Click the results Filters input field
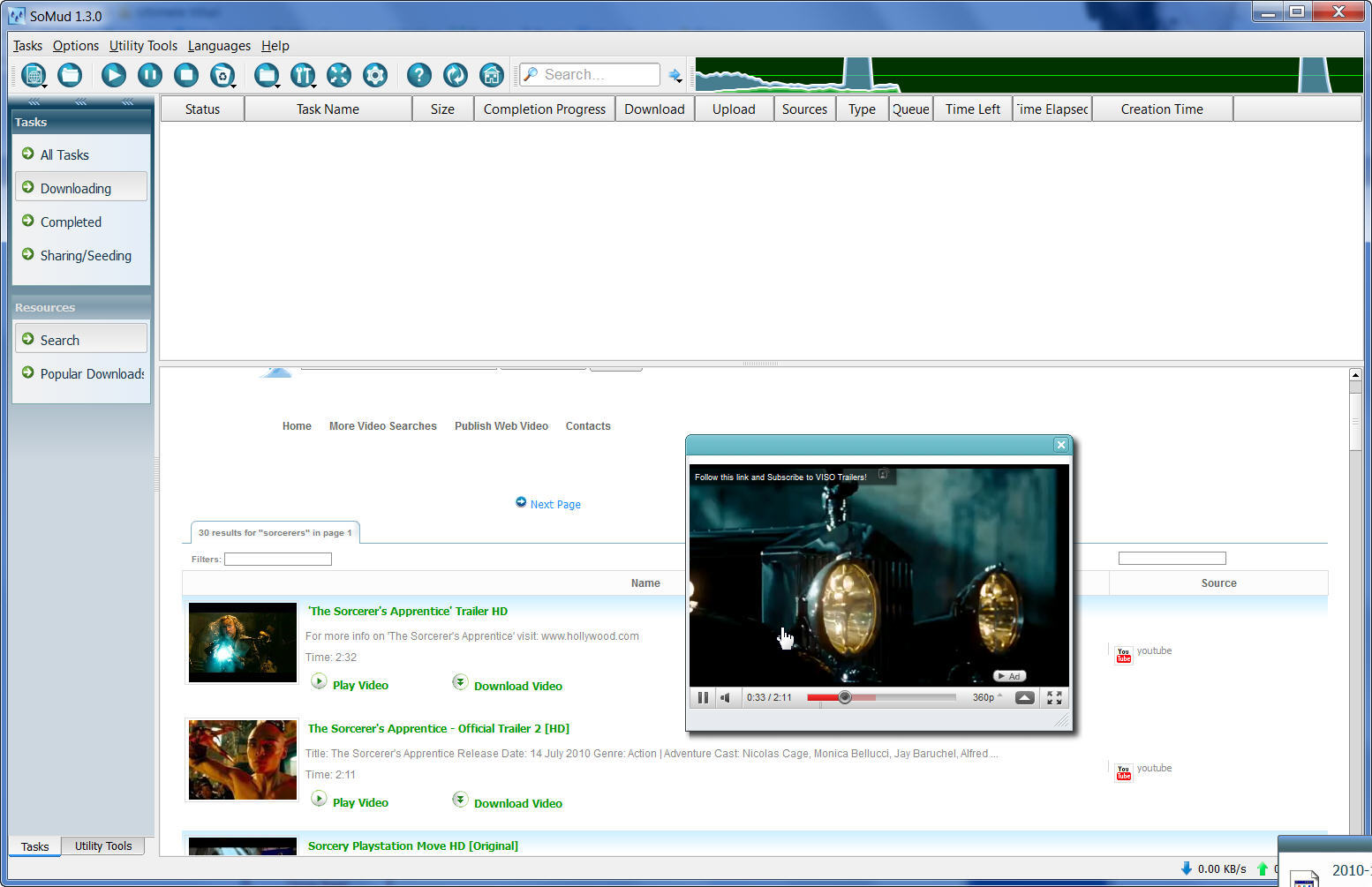 click(278, 559)
